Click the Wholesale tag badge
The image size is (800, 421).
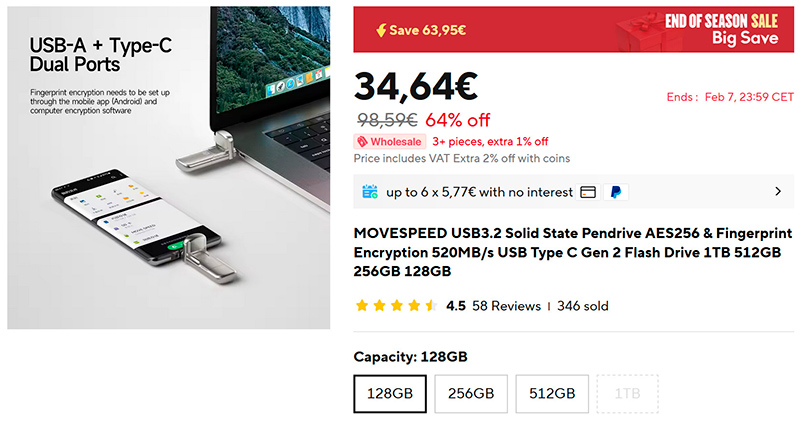389,142
